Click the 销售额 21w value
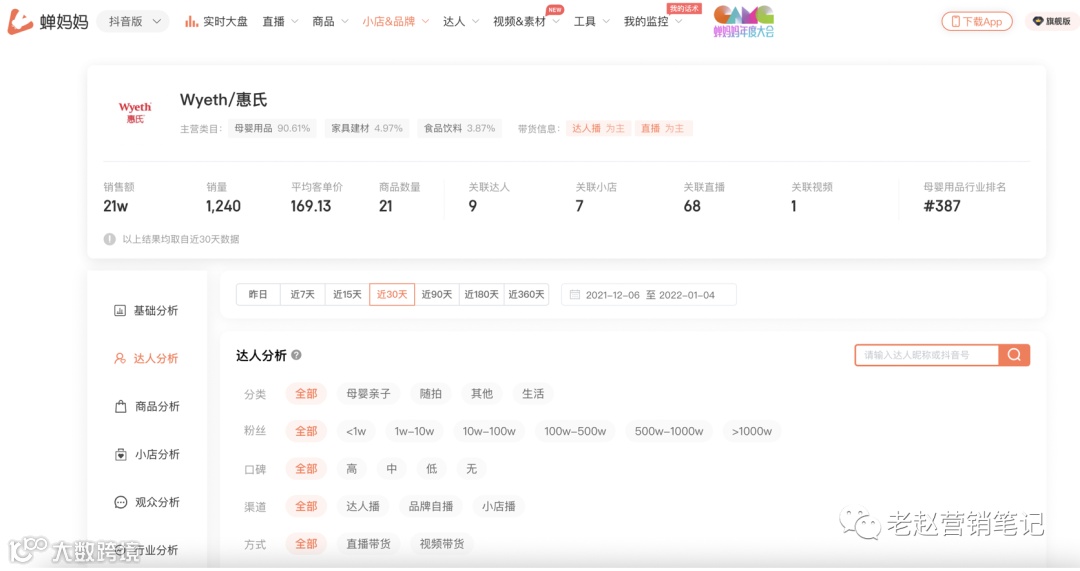Screen dimensions: 1080x571 click(116, 206)
